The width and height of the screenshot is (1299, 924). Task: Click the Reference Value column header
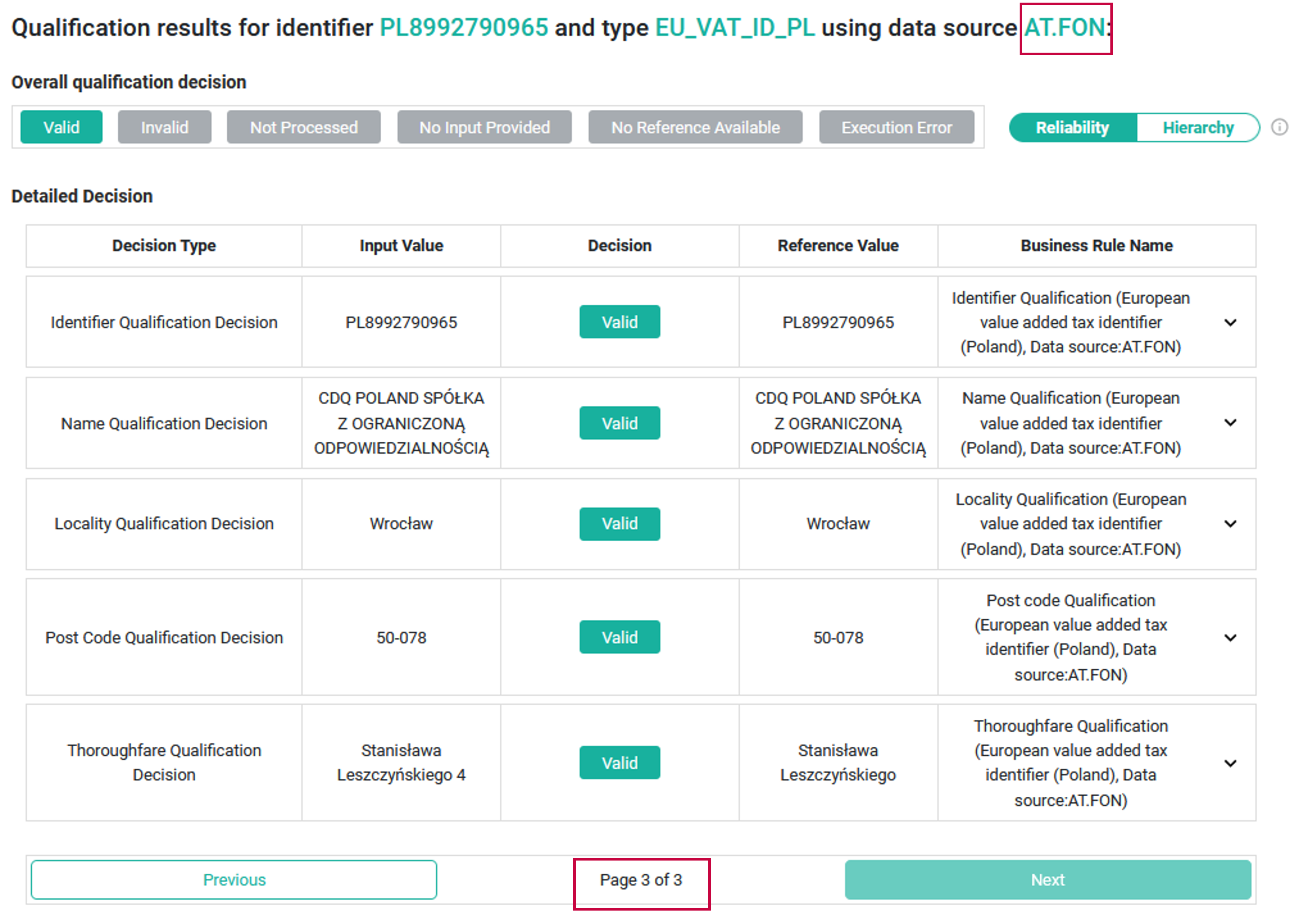pyautogui.click(x=838, y=246)
